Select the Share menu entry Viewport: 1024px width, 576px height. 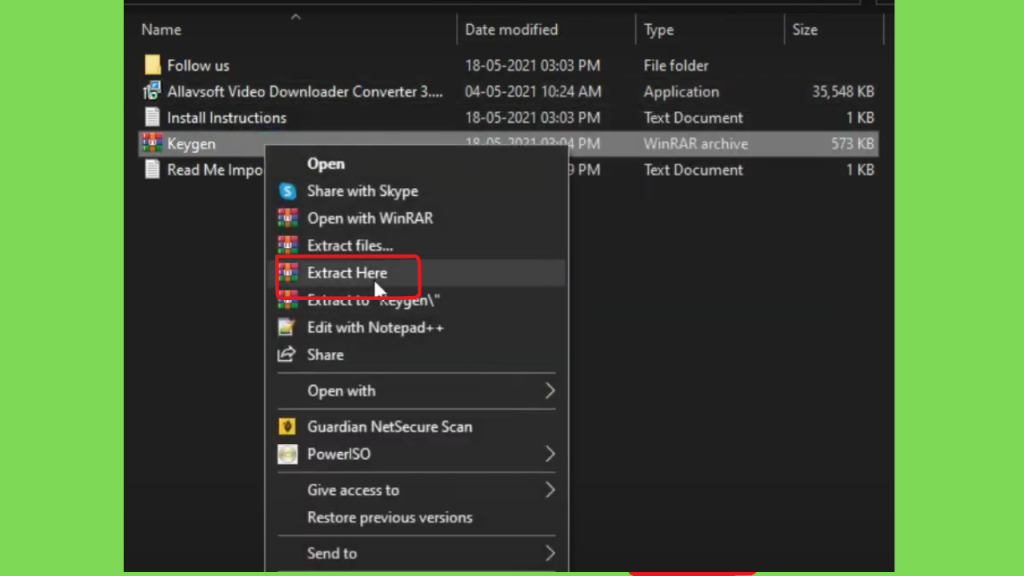(325, 355)
